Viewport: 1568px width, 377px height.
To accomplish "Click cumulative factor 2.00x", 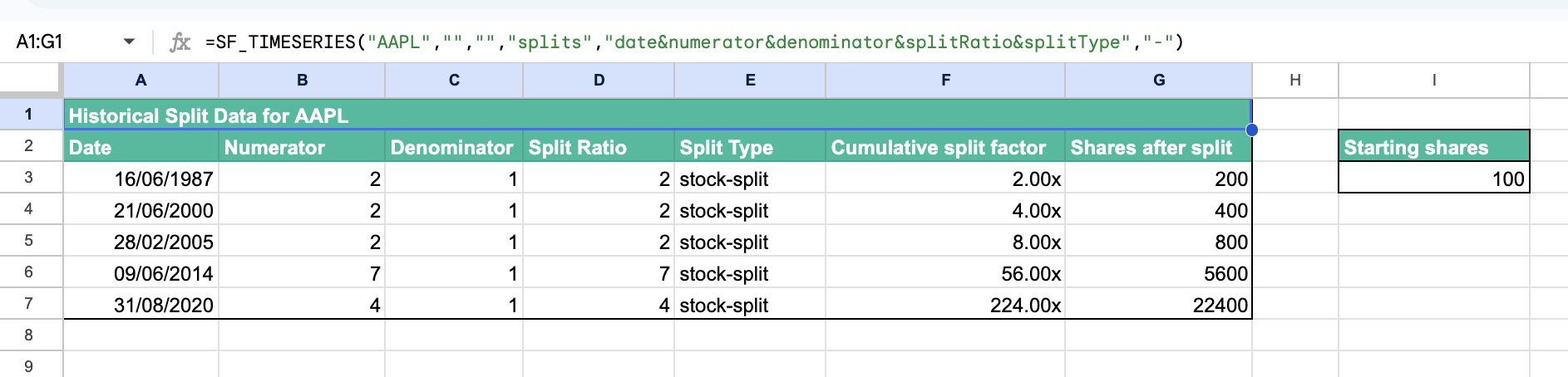I will click(945, 179).
